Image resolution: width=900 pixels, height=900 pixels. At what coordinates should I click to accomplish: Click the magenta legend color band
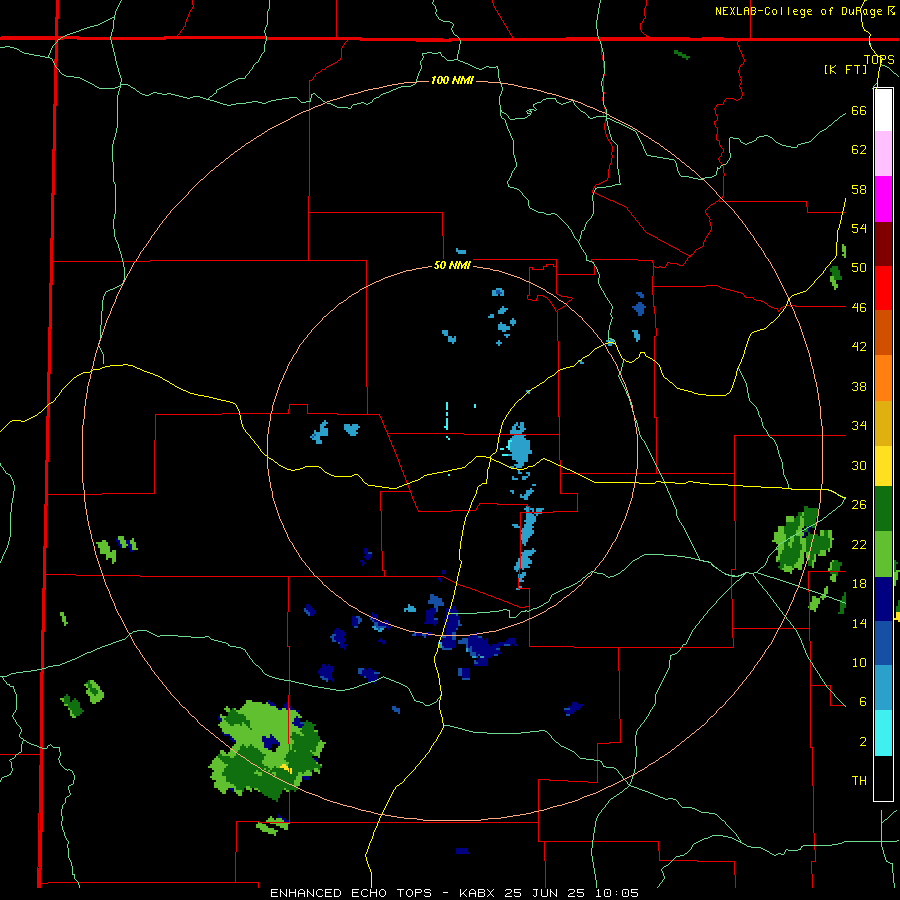(x=883, y=199)
